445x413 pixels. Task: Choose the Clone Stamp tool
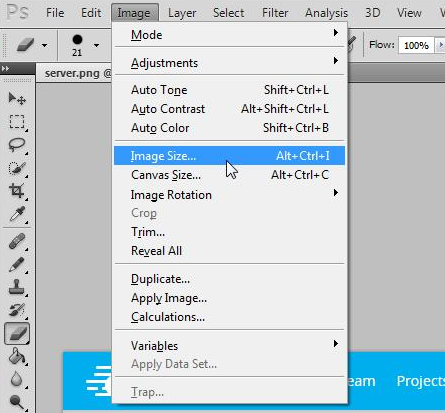coord(17,287)
